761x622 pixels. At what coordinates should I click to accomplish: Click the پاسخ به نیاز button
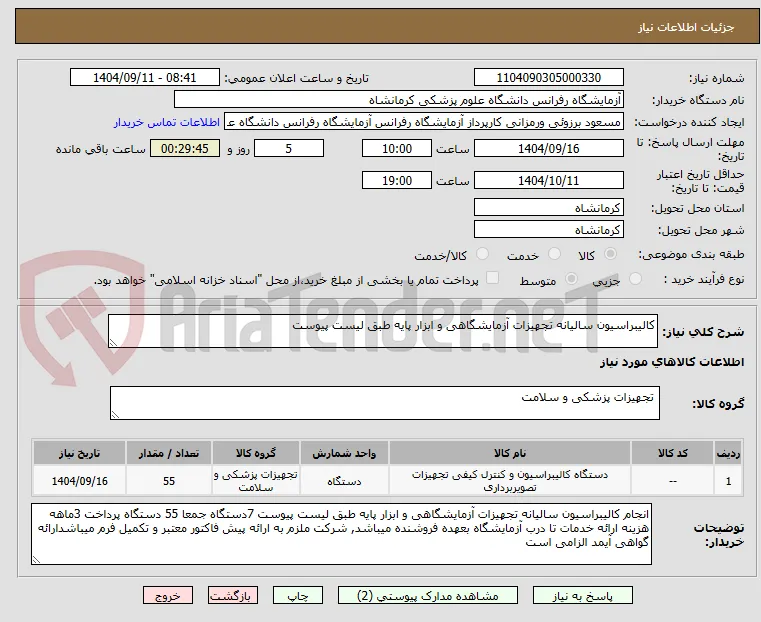click(x=582, y=595)
